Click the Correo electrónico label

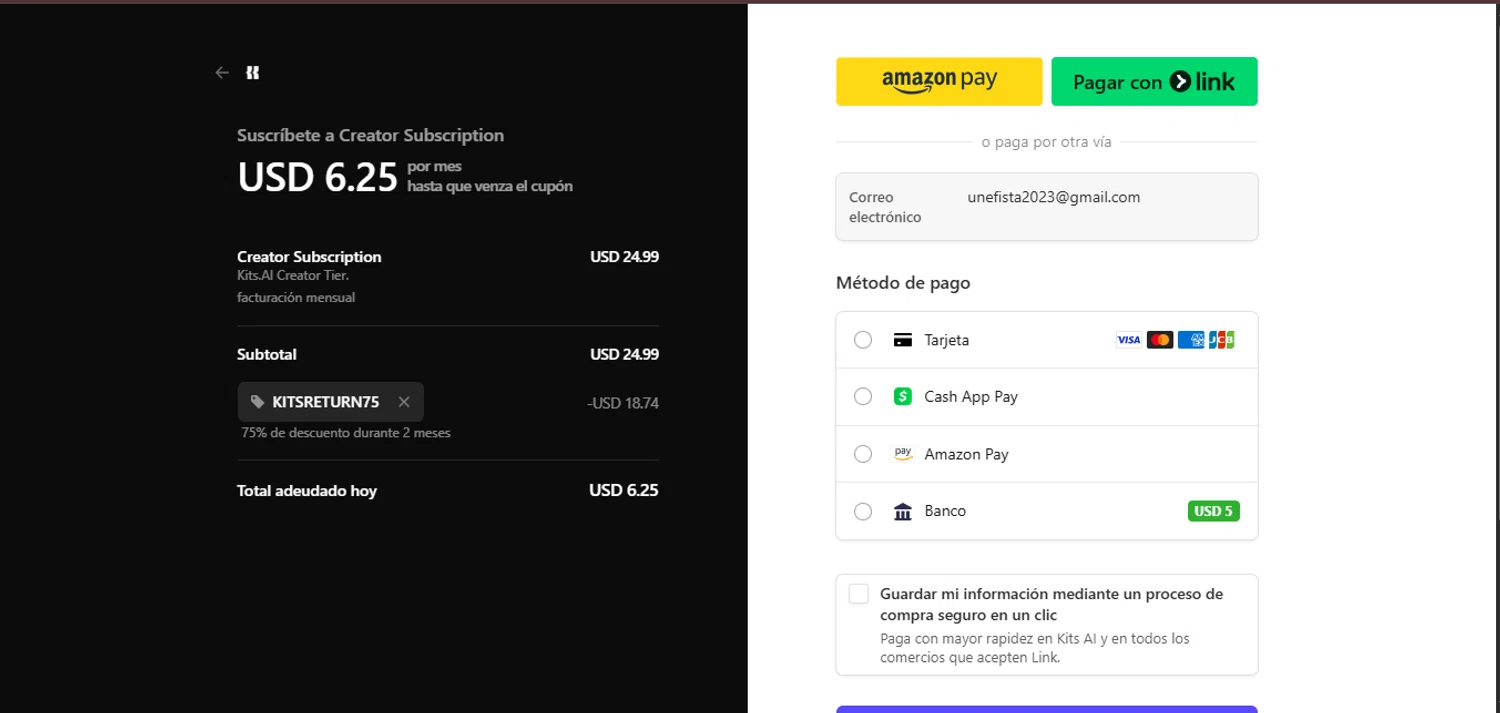coord(885,207)
